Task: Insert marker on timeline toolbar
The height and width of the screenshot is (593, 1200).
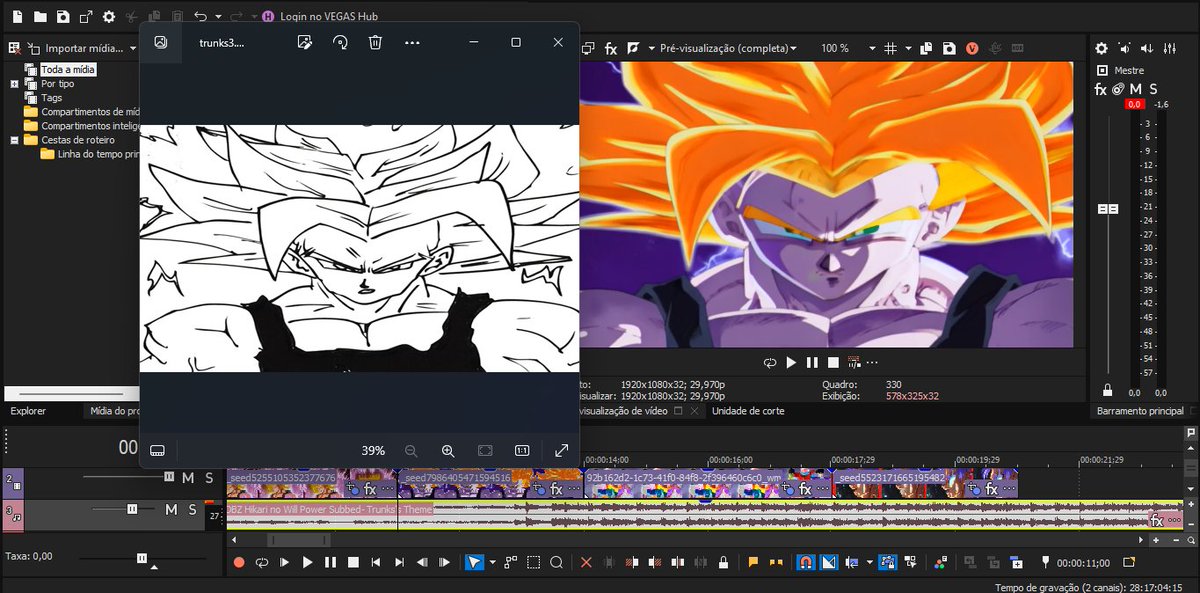Action: [x=753, y=563]
